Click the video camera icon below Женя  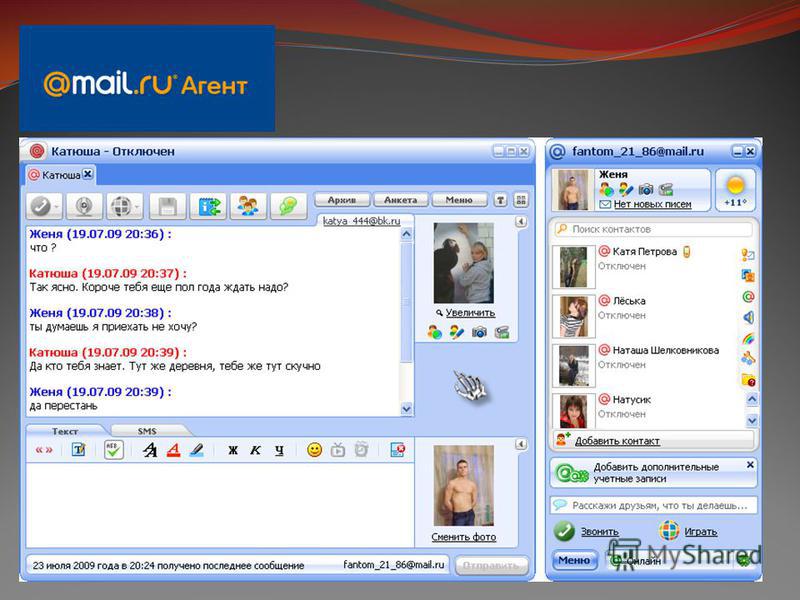point(666,190)
